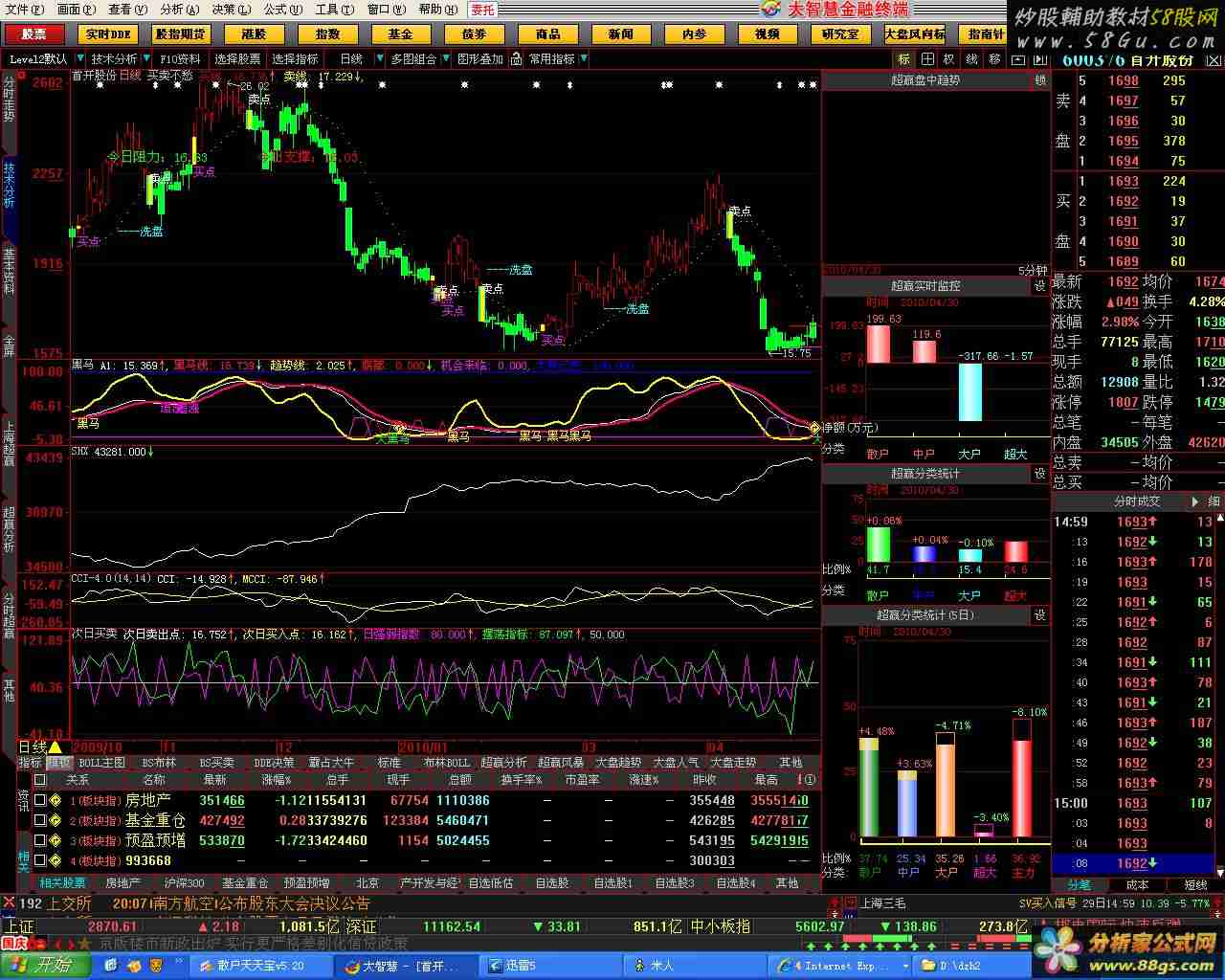Viewport: 1225px width, 980px height.
Task: Switch to the DDE决策 indicator tab
Action: [274, 763]
